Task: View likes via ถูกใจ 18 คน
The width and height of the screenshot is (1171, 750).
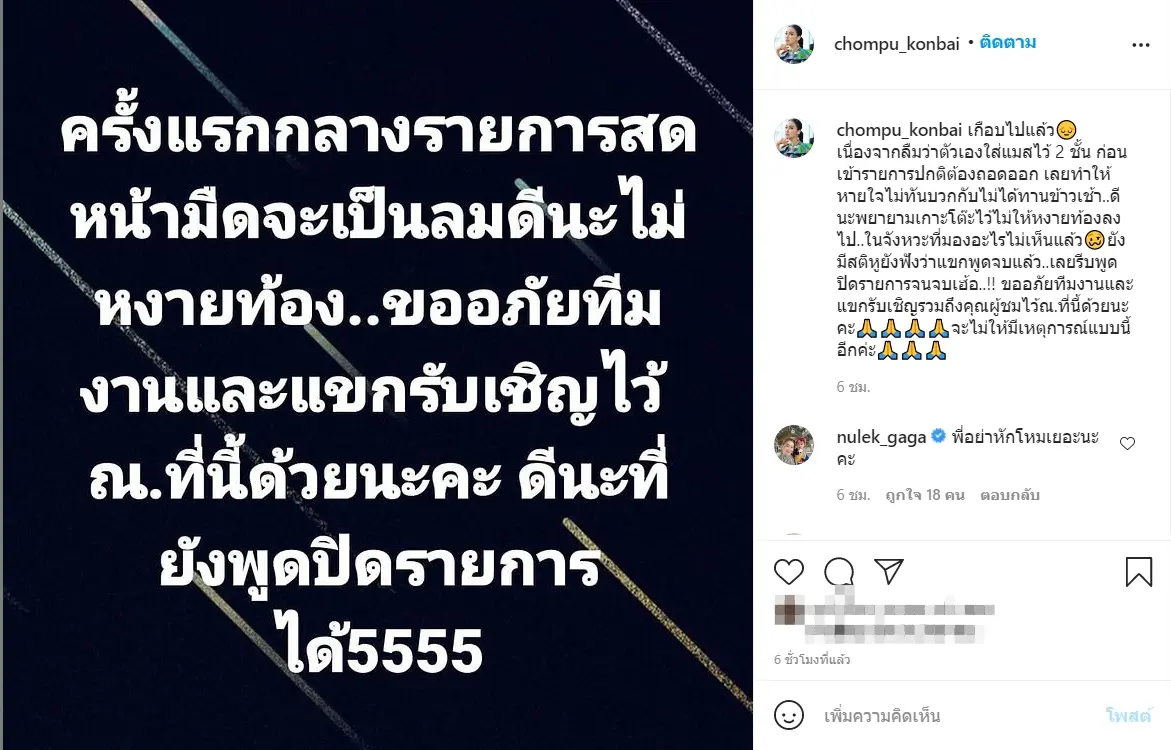Action: [x=925, y=495]
